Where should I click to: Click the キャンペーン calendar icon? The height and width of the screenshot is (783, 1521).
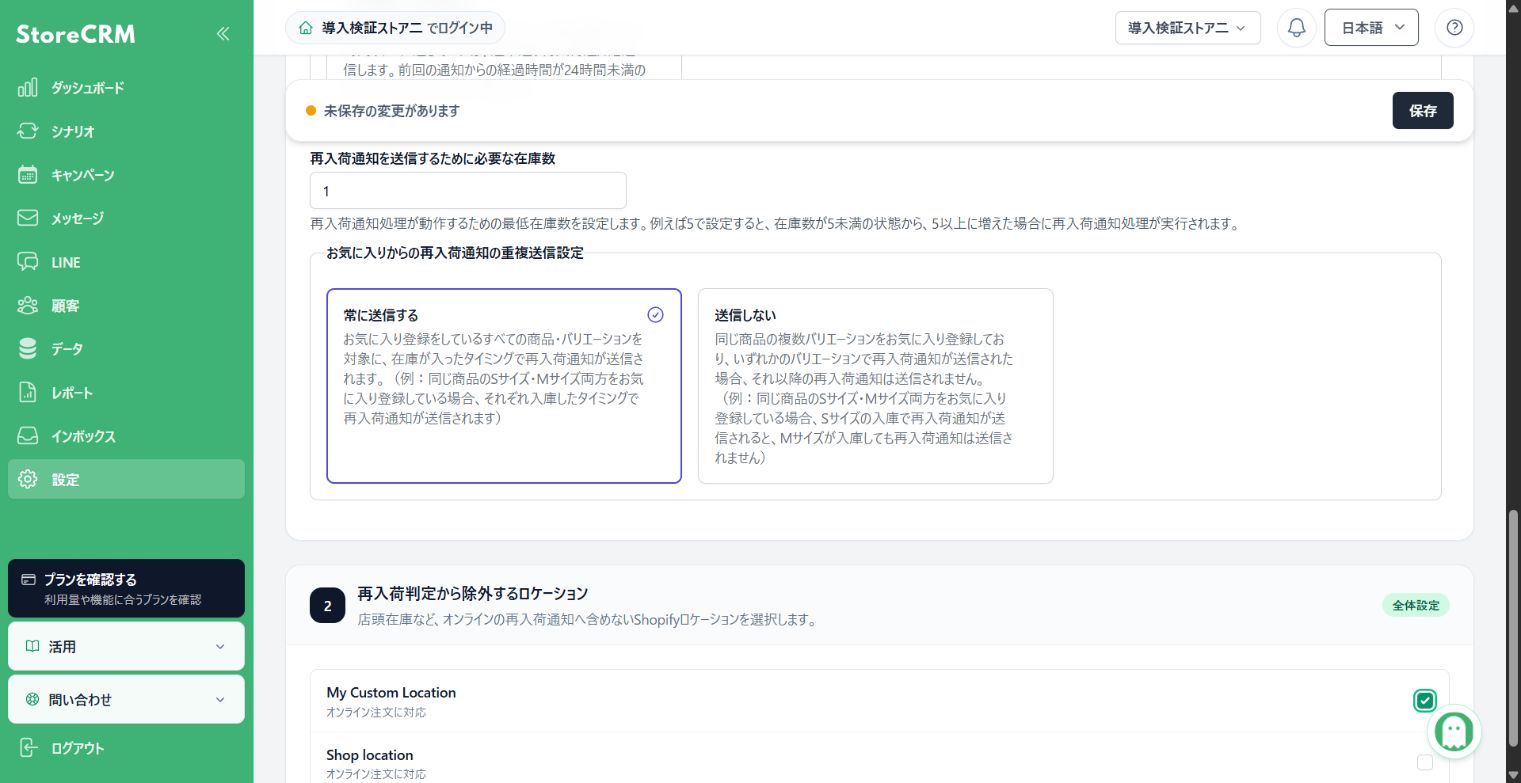[28, 175]
